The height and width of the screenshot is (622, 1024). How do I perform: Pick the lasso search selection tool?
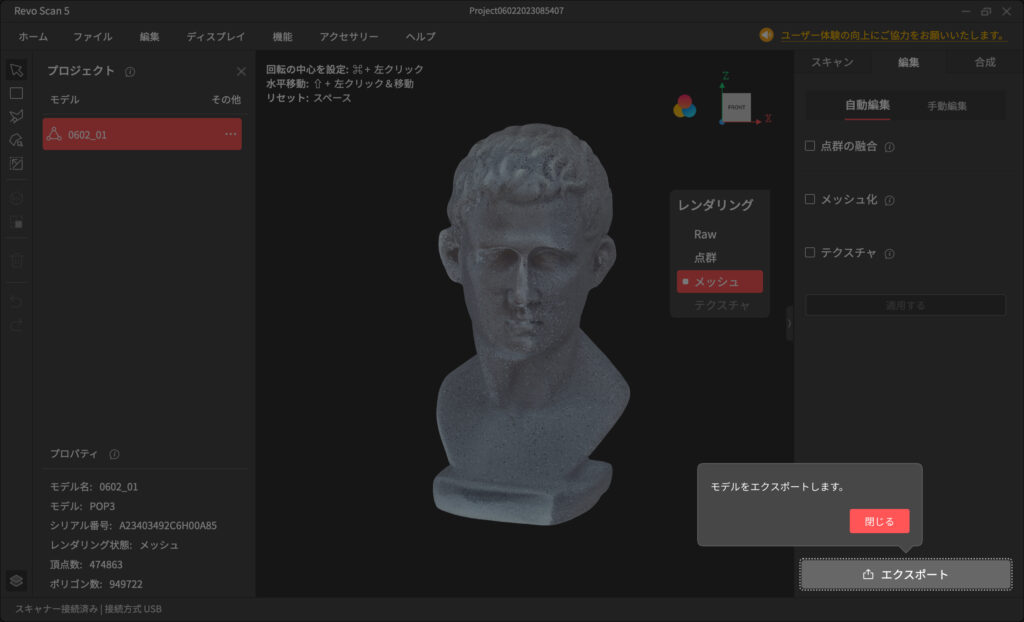tap(16, 140)
